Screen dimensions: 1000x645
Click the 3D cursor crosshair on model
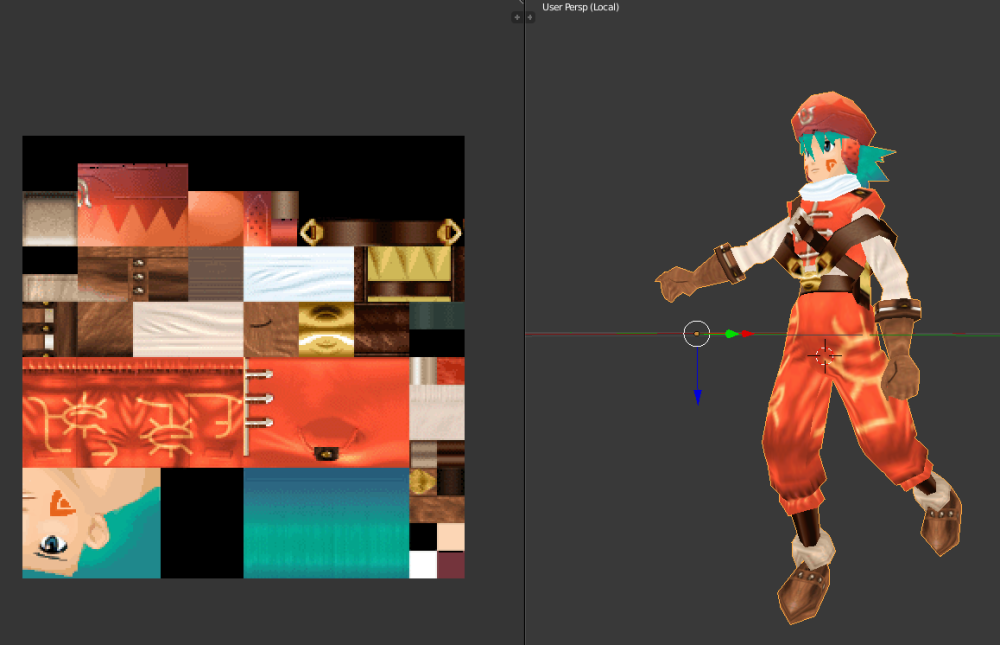click(x=825, y=355)
